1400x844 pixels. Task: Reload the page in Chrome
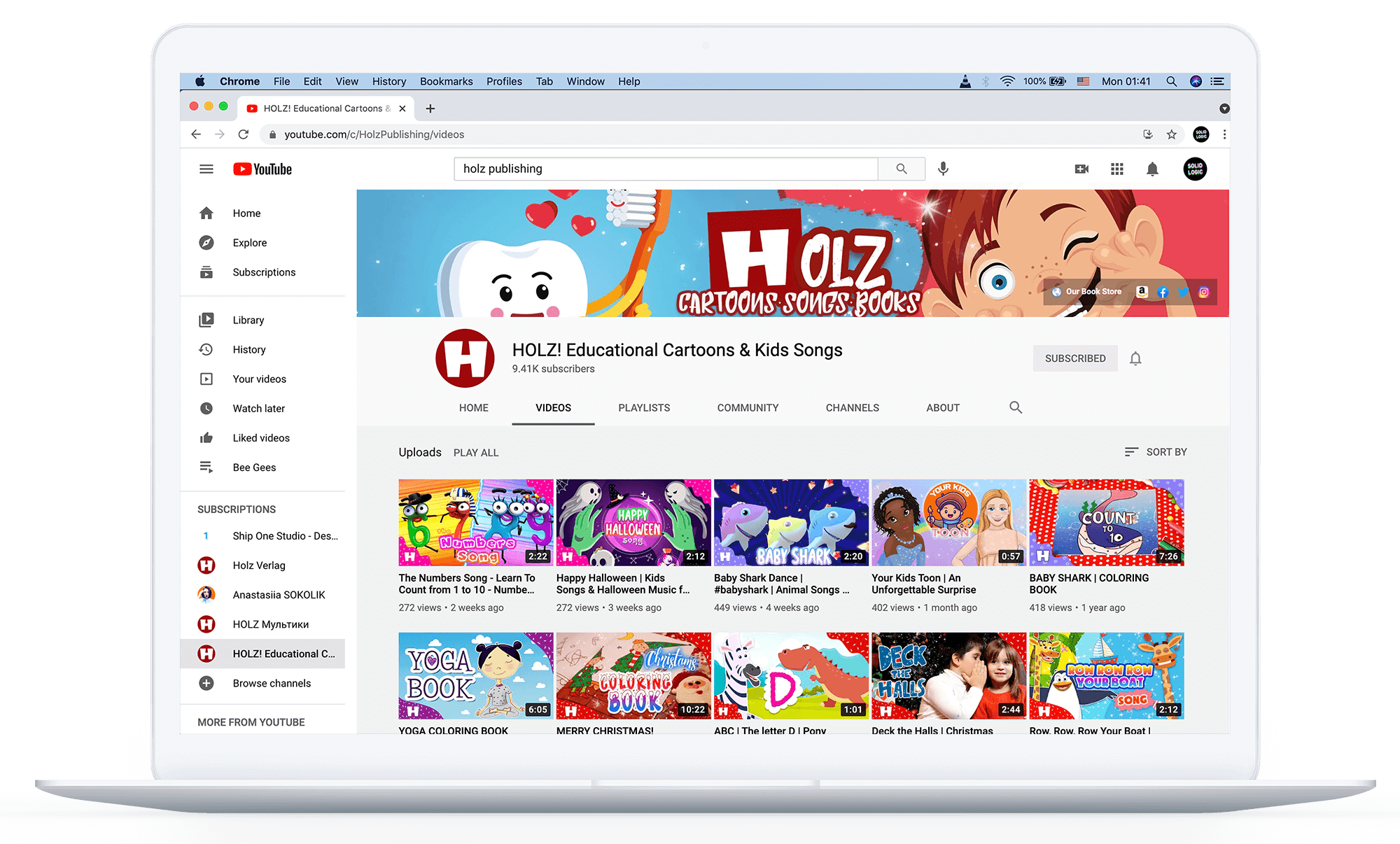[x=244, y=134]
